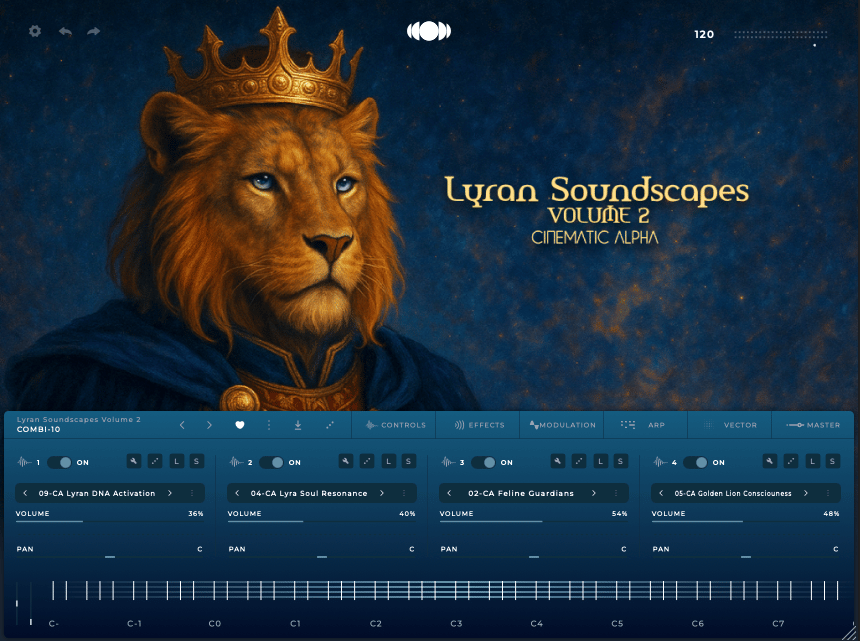The width and height of the screenshot is (860, 641).
Task: Select next sound after Lyran DNA Activation
Action: click(x=170, y=493)
